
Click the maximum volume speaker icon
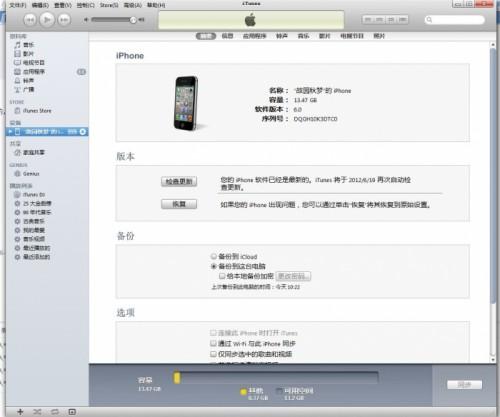[x=142, y=20]
